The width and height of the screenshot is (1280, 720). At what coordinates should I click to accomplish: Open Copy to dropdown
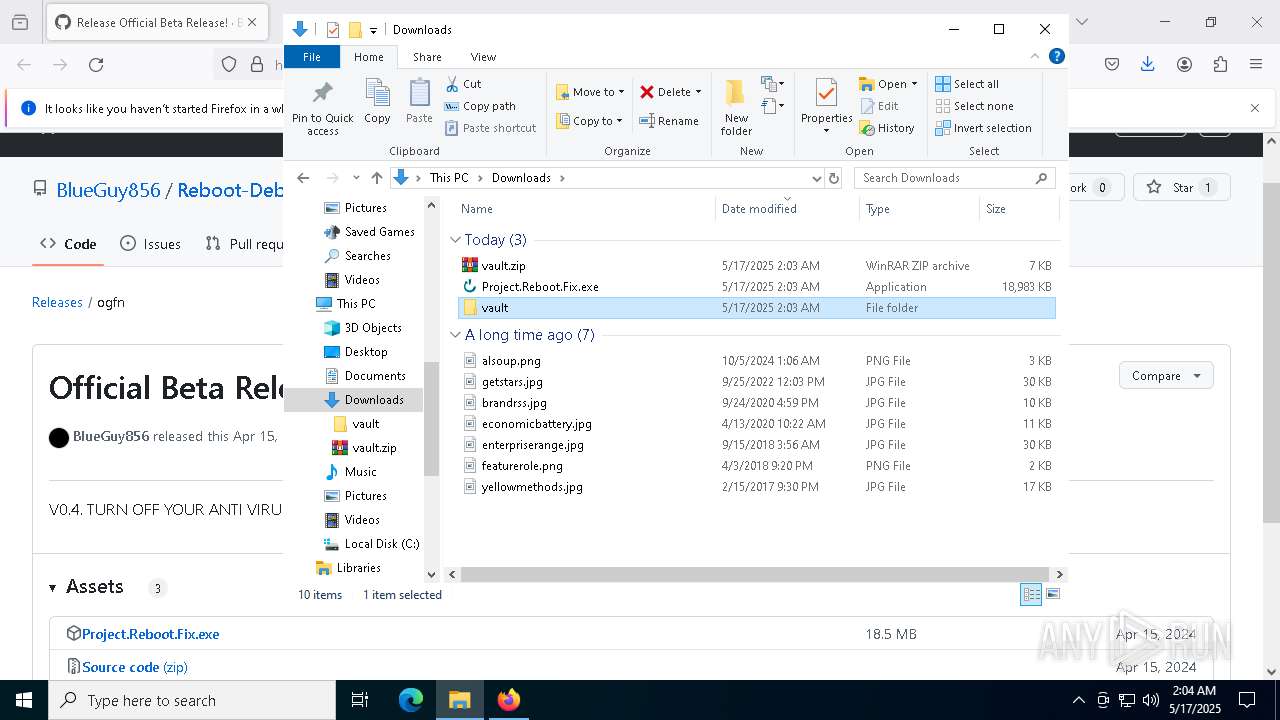[x=589, y=121]
